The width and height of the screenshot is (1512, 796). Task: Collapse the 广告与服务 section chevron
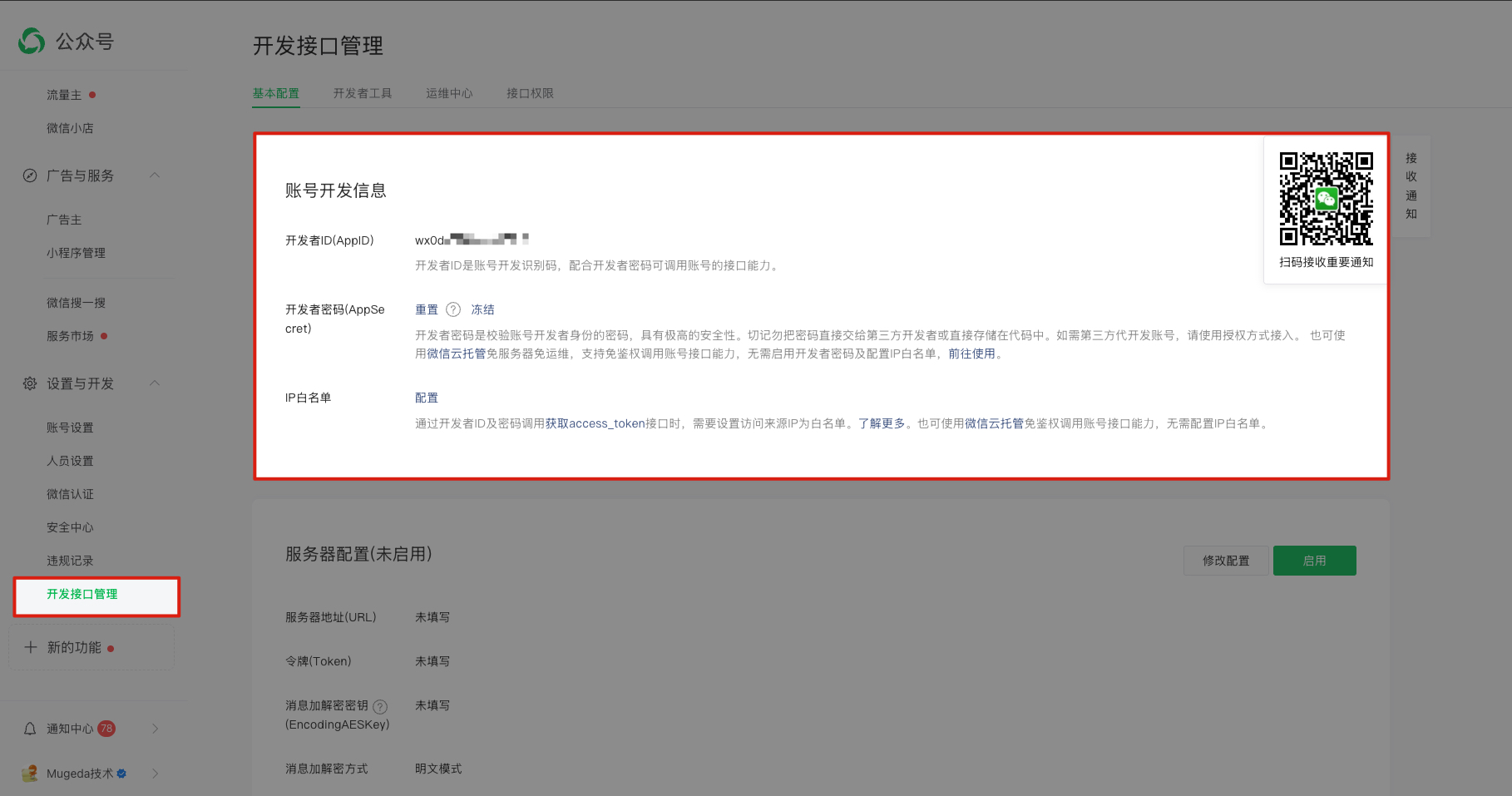coord(155,175)
